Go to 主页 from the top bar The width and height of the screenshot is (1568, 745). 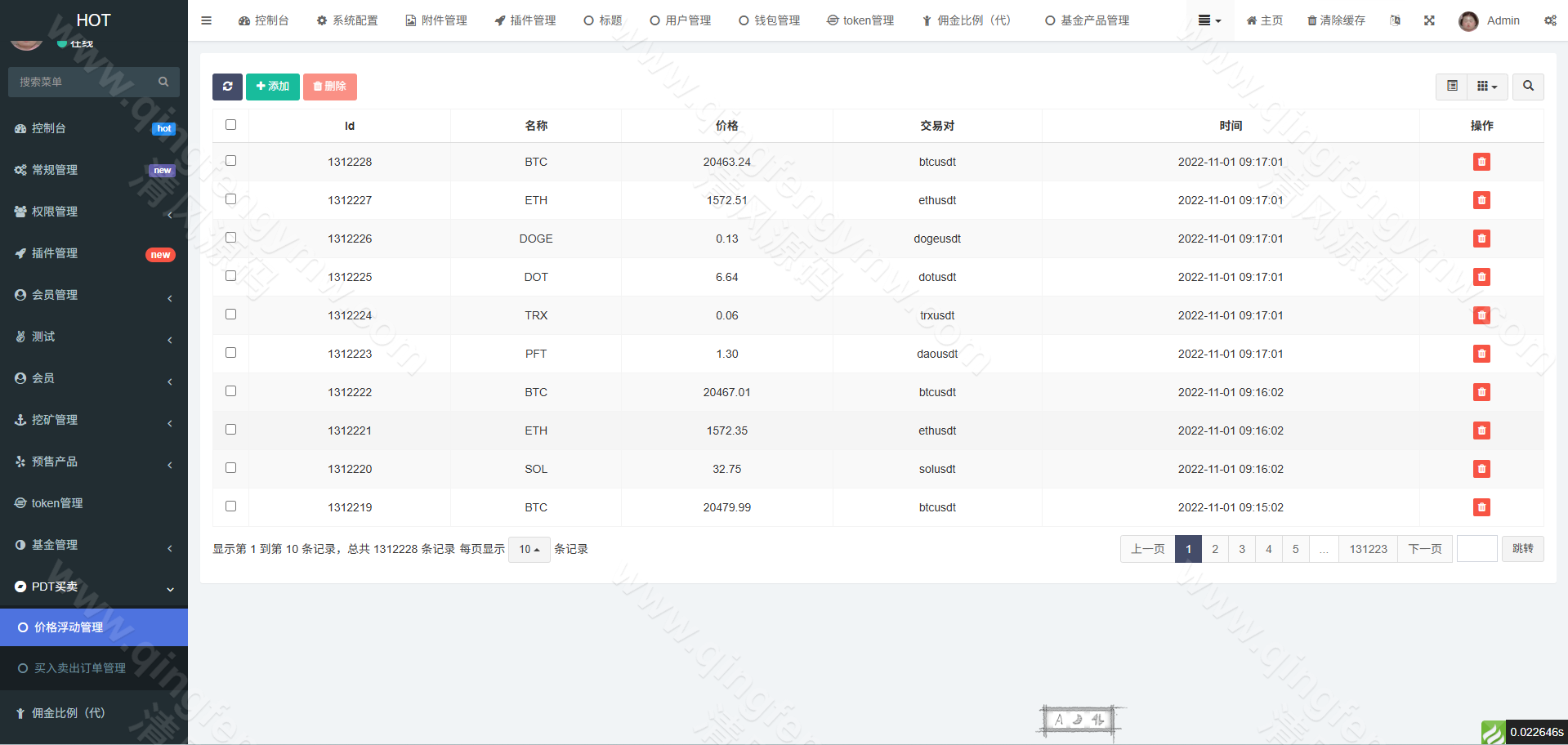1265,20
